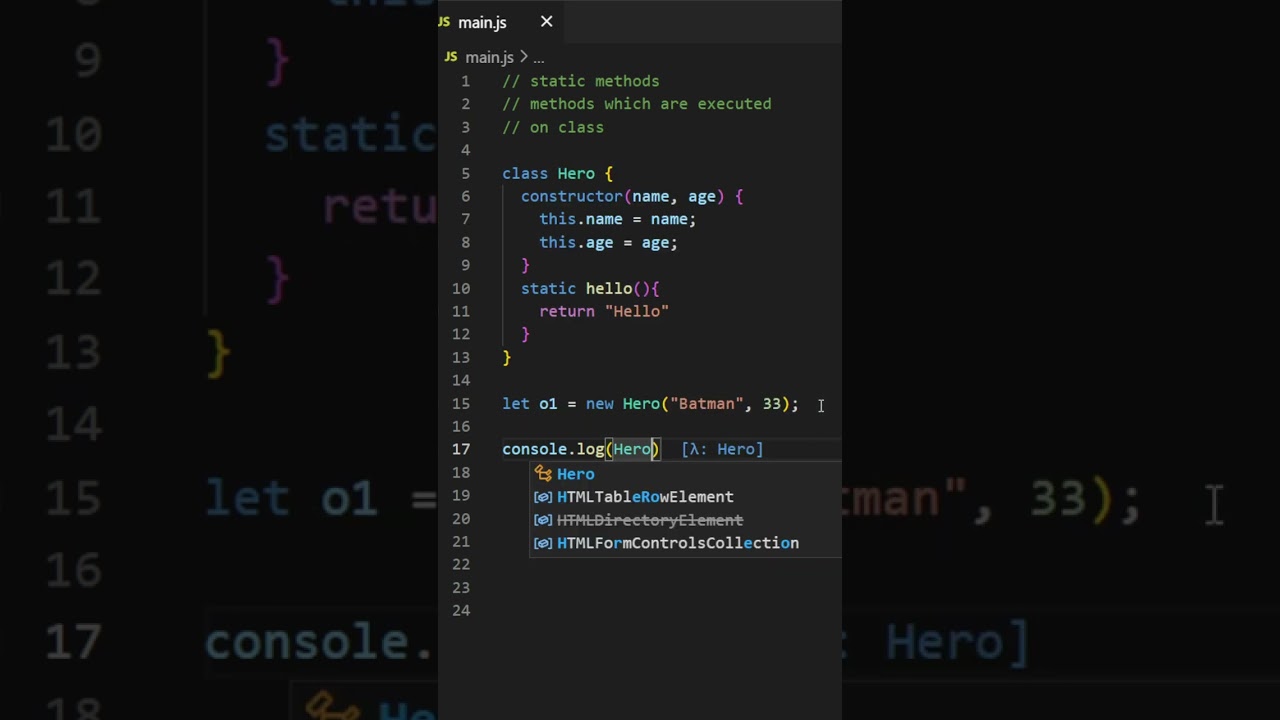Screen dimensions: 1280x720
Task: Close the main.js tab
Action: coord(546,21)
